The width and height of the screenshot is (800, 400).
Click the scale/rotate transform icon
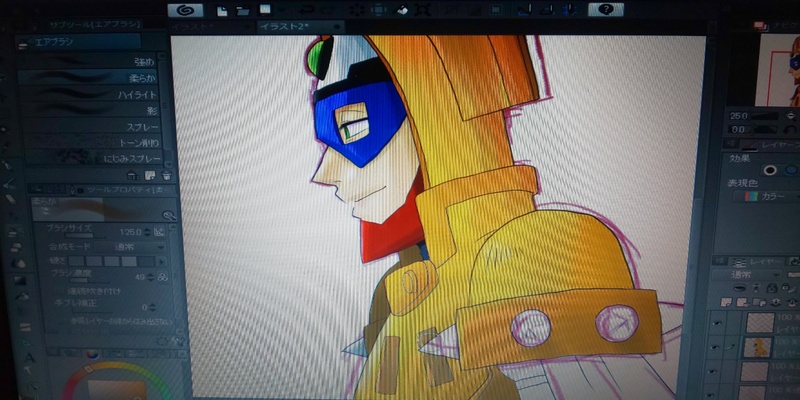(423, 10)
